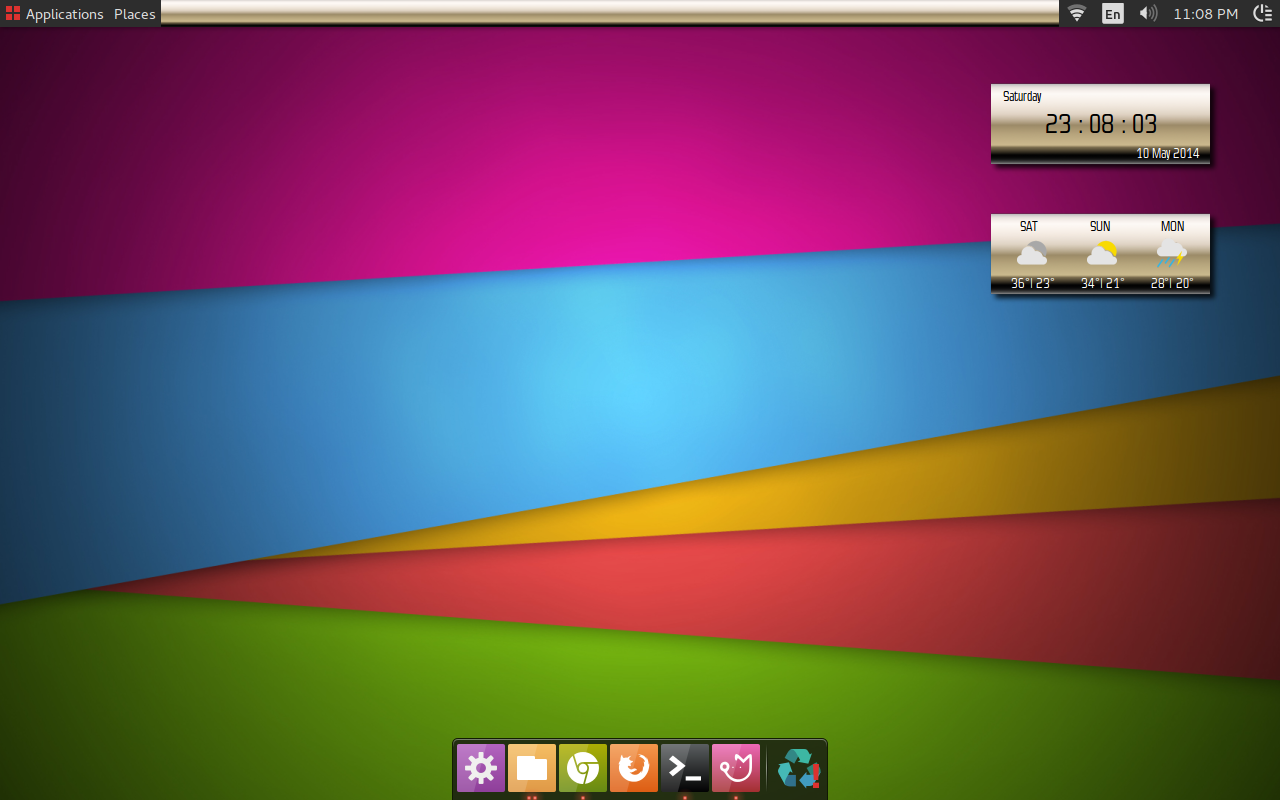Click the 23 : 08 : 03 desktop clock
Image resolution: width=1280 pixels, height=800 pixels.
coord(1101,124)
